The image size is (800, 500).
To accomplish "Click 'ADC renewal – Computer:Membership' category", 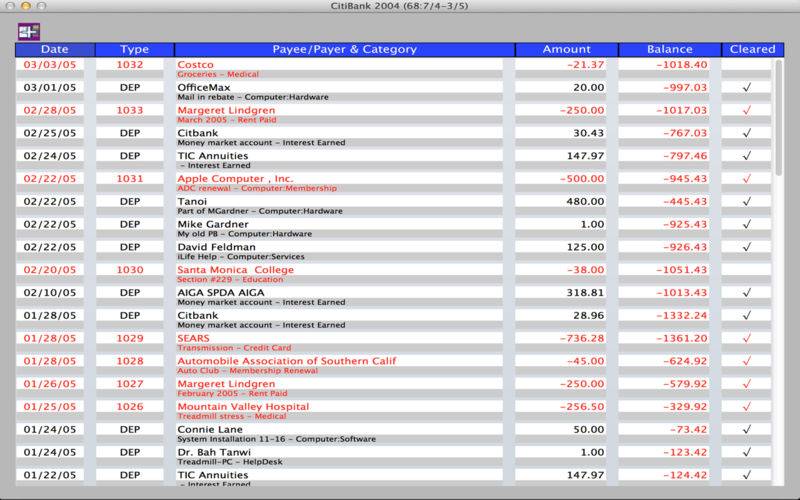I will point(257,188).
